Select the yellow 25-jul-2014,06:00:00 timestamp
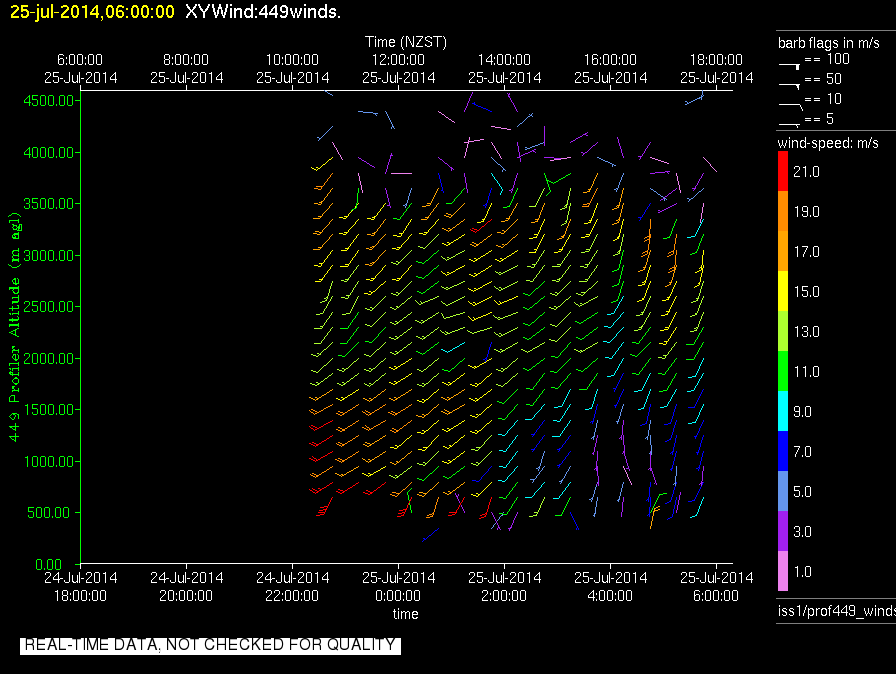The height and width of the screenshot is (674, 896). [92, 12]
